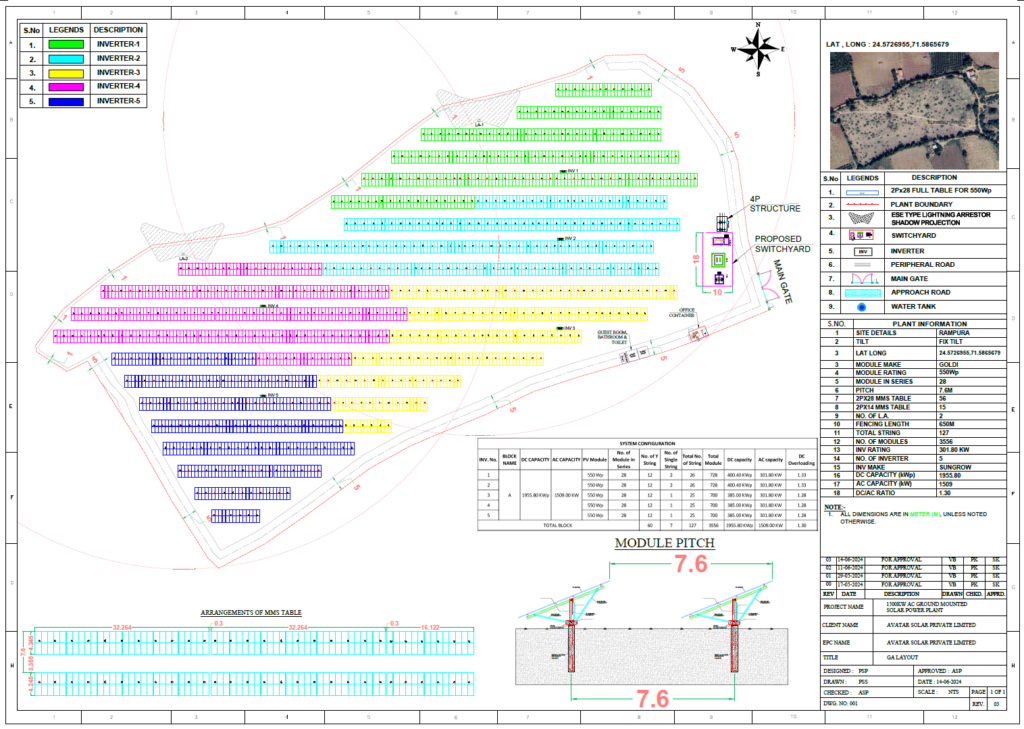
Task: Select the 2Px28 Full Table legend symbol
Action: tap(862, 192)
